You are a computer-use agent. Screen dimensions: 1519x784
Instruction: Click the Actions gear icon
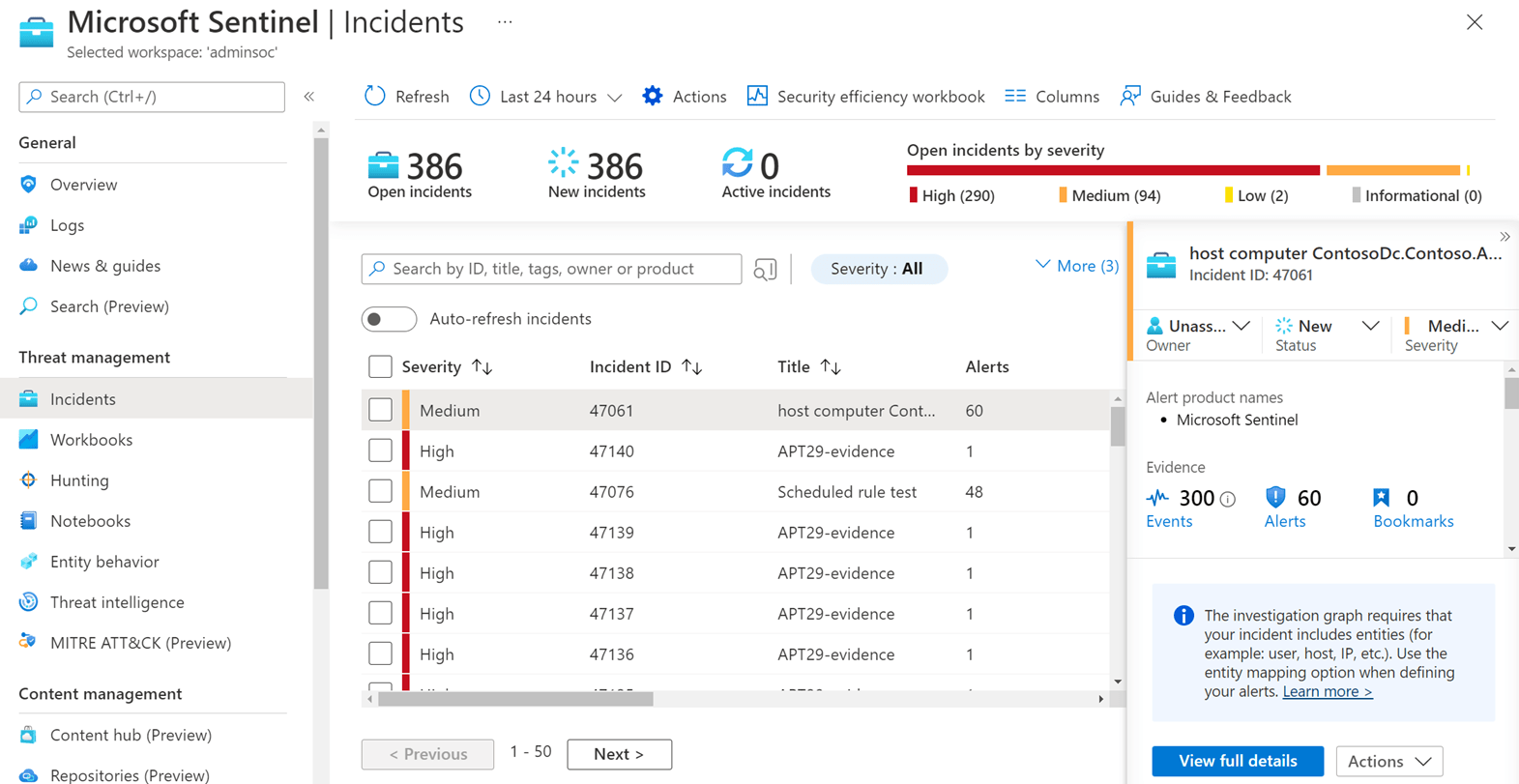pos(653,96)
